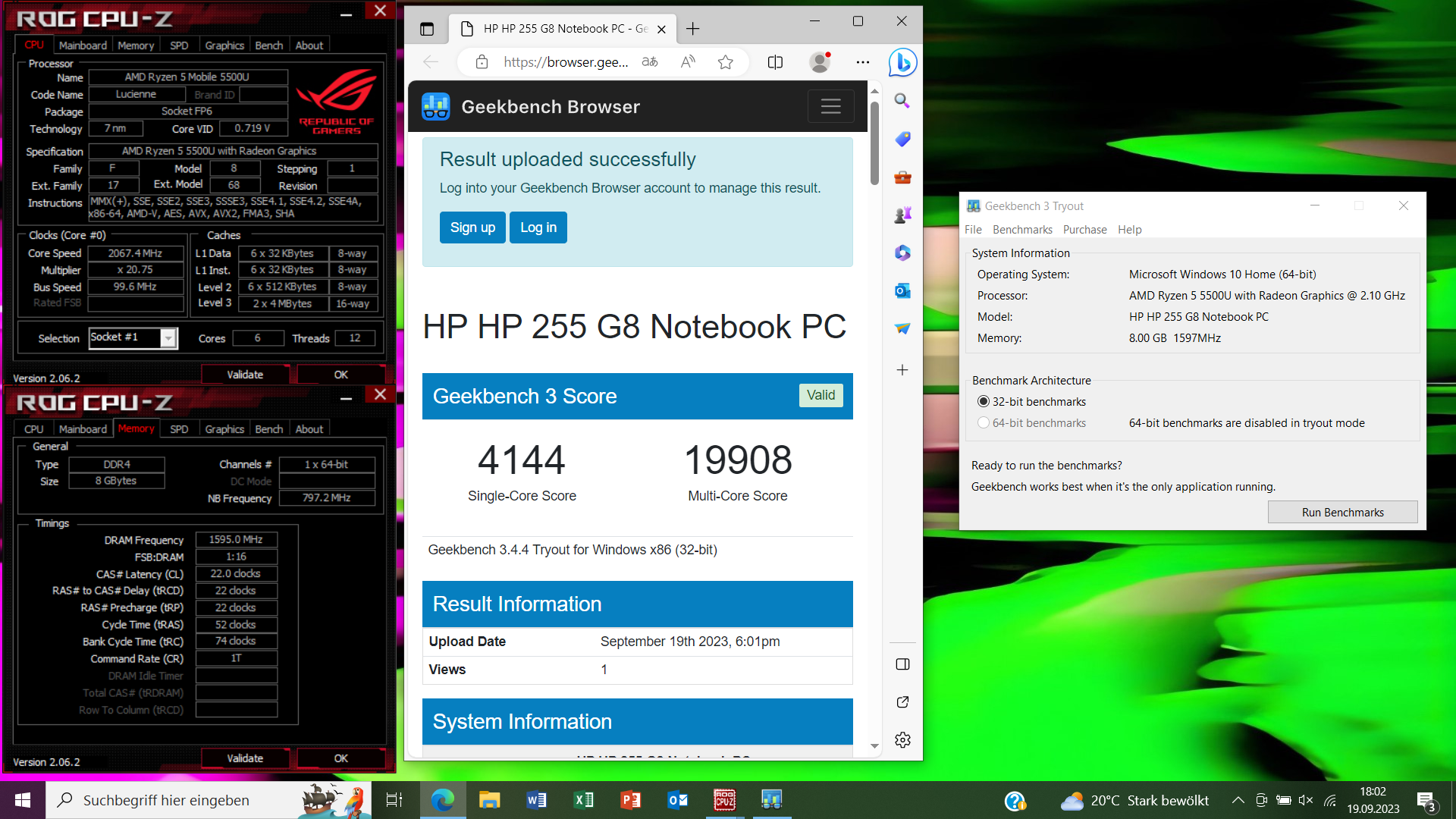Click the CPU-Z taskbar icon

pos(725,800)
